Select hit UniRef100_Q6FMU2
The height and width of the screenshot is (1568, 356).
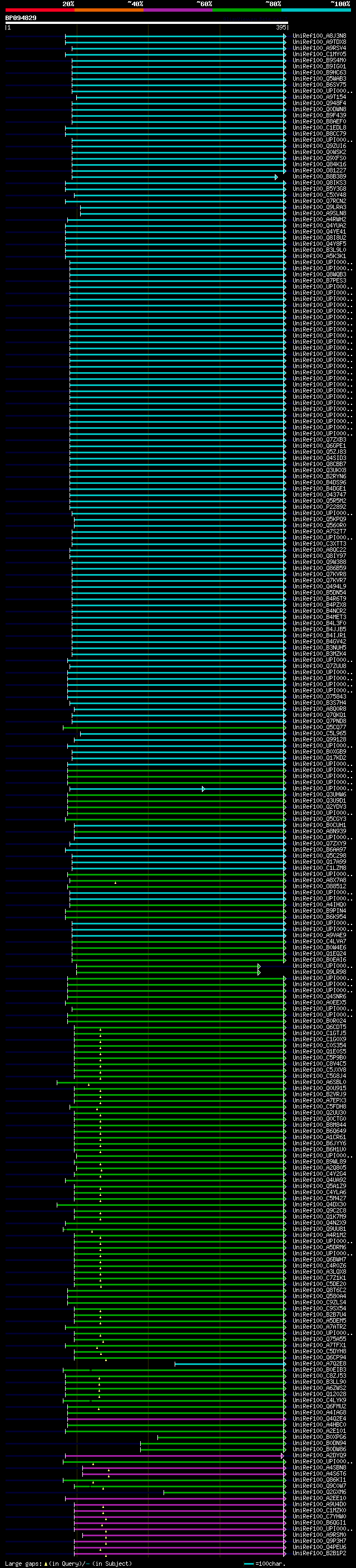tap(319, 1406)
